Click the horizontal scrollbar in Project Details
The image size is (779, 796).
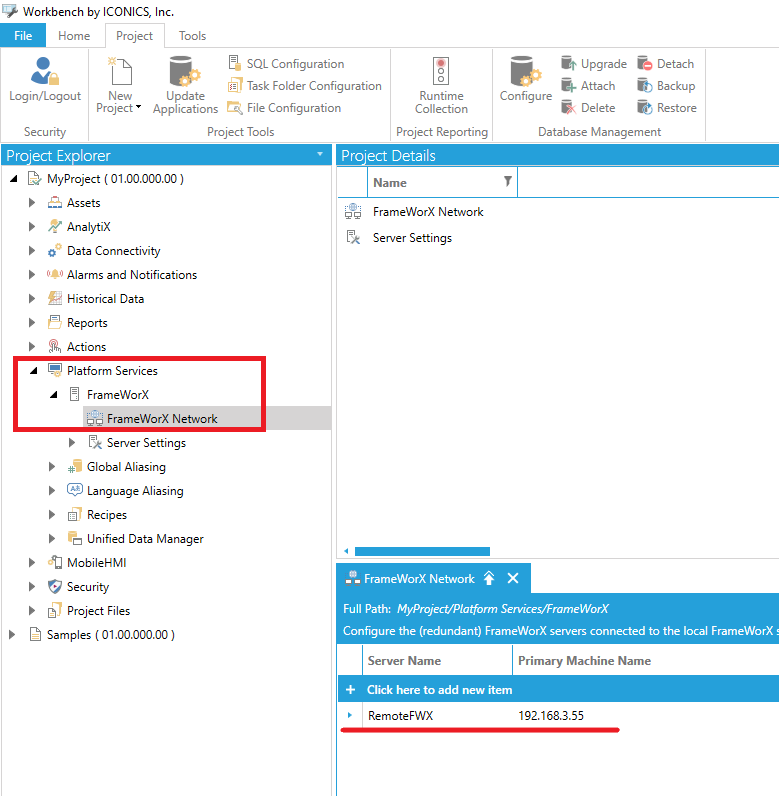422,551
